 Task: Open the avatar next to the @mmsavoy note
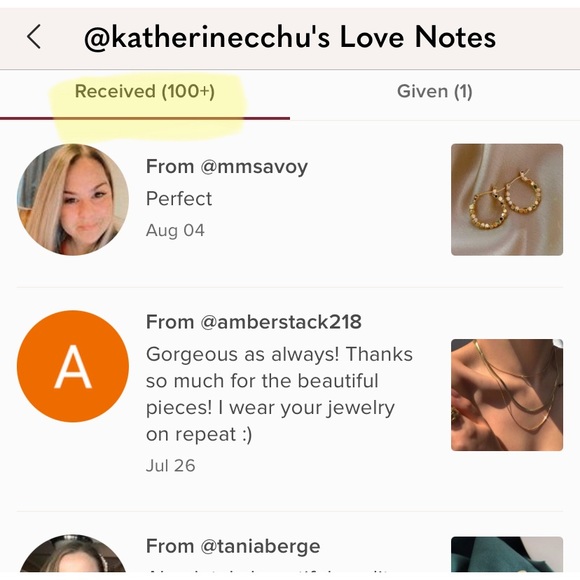(73, 199)
